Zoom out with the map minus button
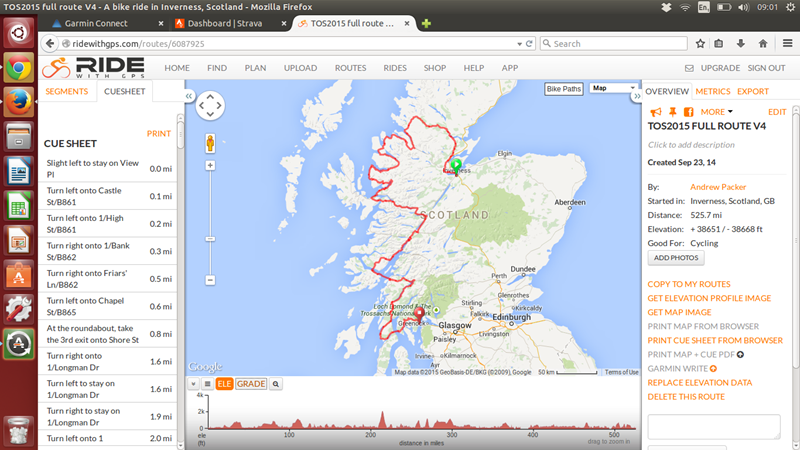 point(210,280)
